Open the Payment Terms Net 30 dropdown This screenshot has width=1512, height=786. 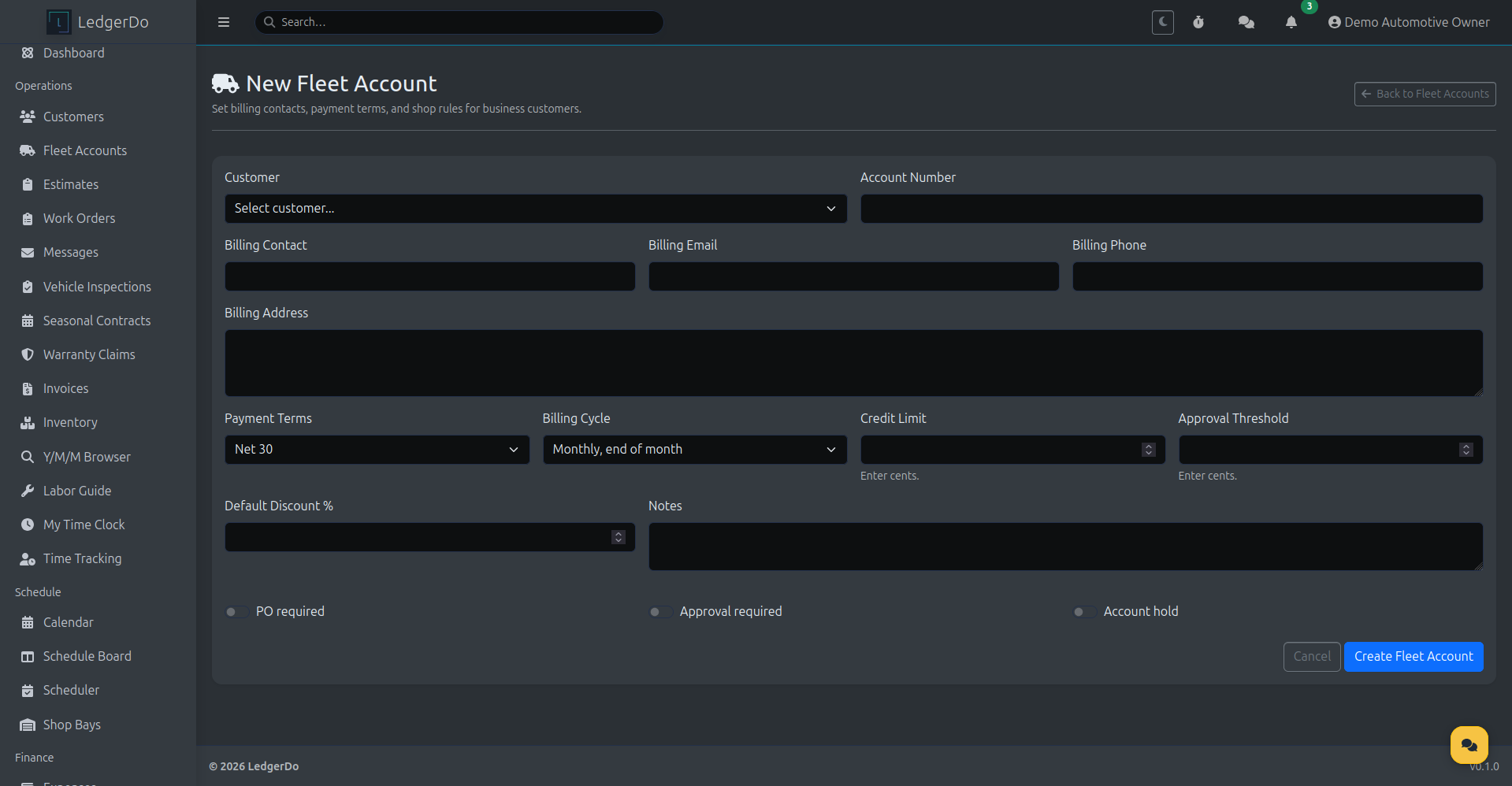pos(377,450)
